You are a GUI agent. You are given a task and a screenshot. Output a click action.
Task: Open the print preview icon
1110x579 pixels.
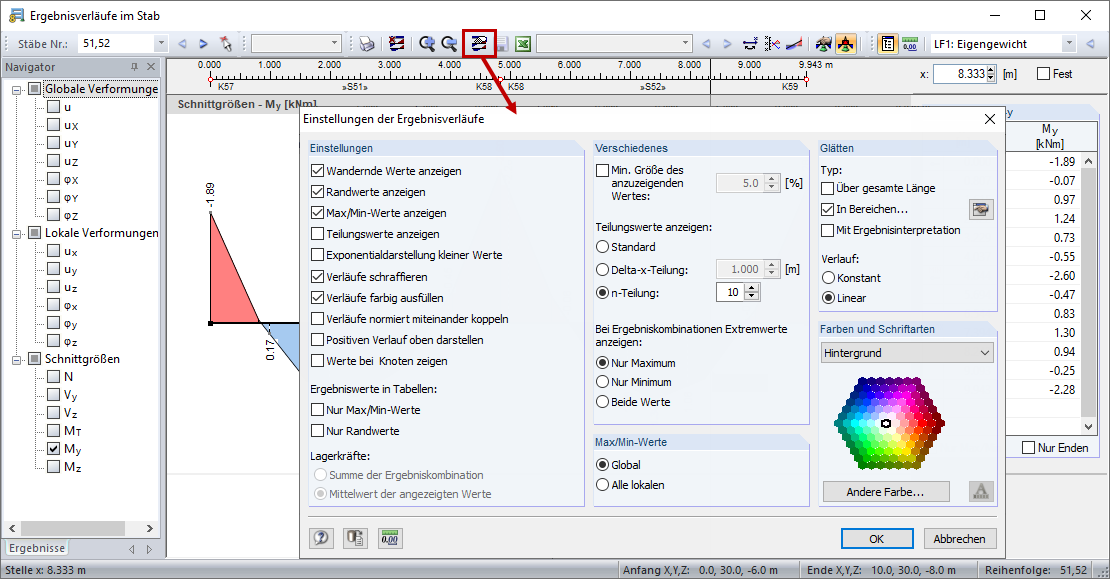[x=367, y=43]
